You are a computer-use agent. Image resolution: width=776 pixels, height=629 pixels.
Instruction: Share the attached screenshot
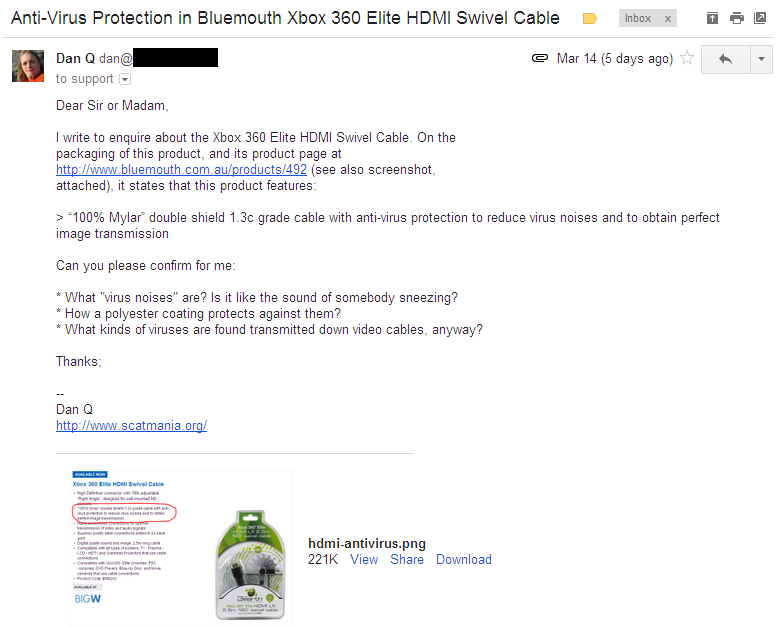pyautogui.click(x=407, y=559)
